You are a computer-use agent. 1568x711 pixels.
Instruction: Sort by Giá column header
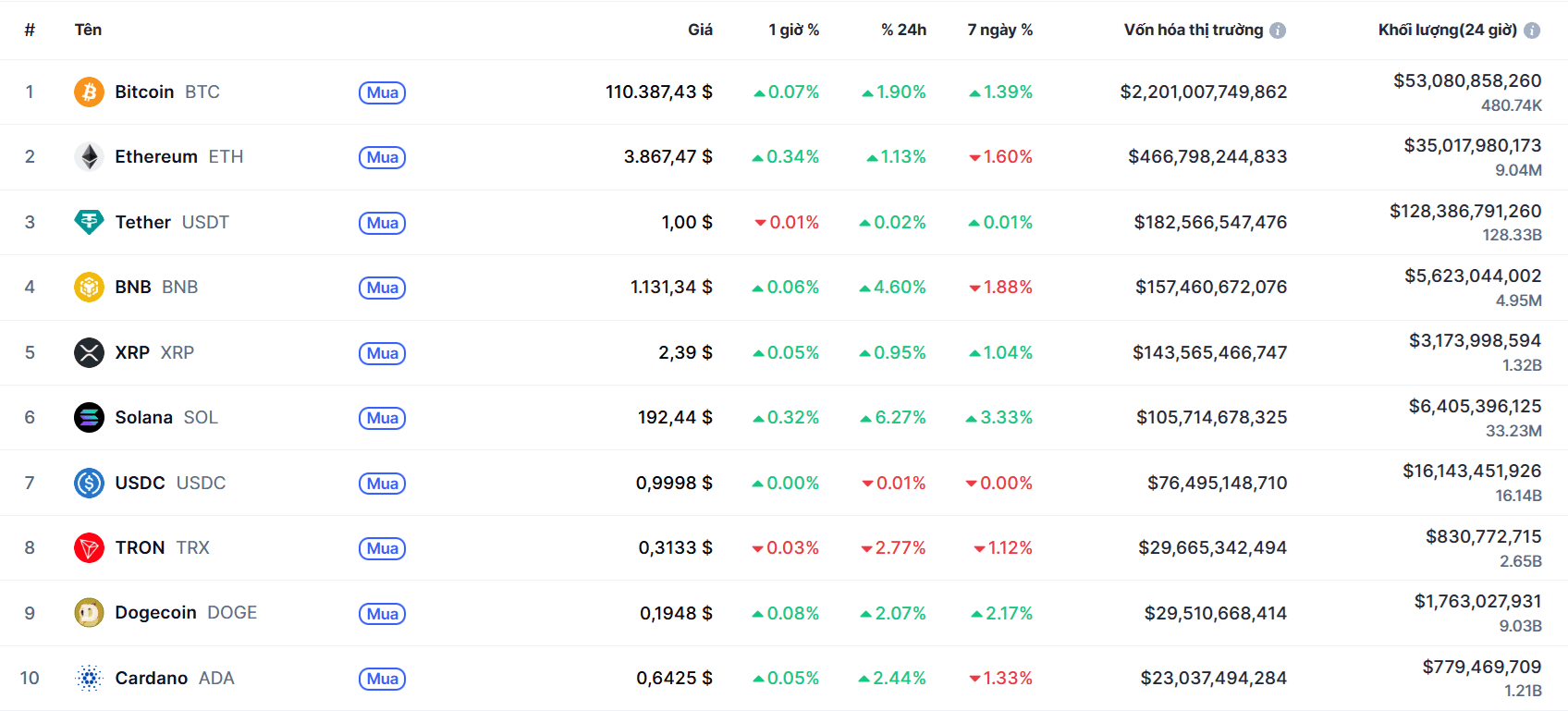[x=700, y=30]
